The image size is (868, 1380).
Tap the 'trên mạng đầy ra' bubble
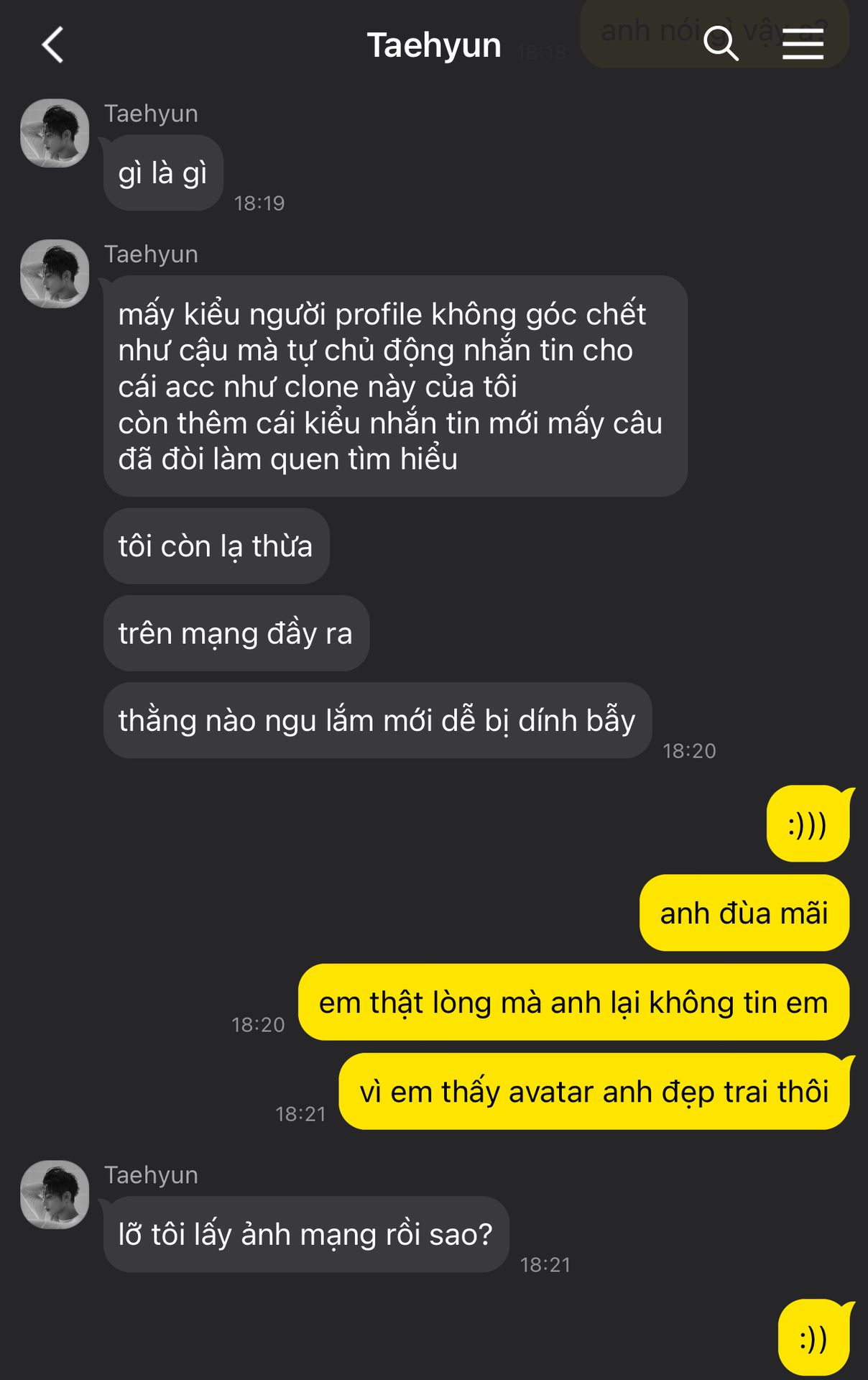(236, 633)
